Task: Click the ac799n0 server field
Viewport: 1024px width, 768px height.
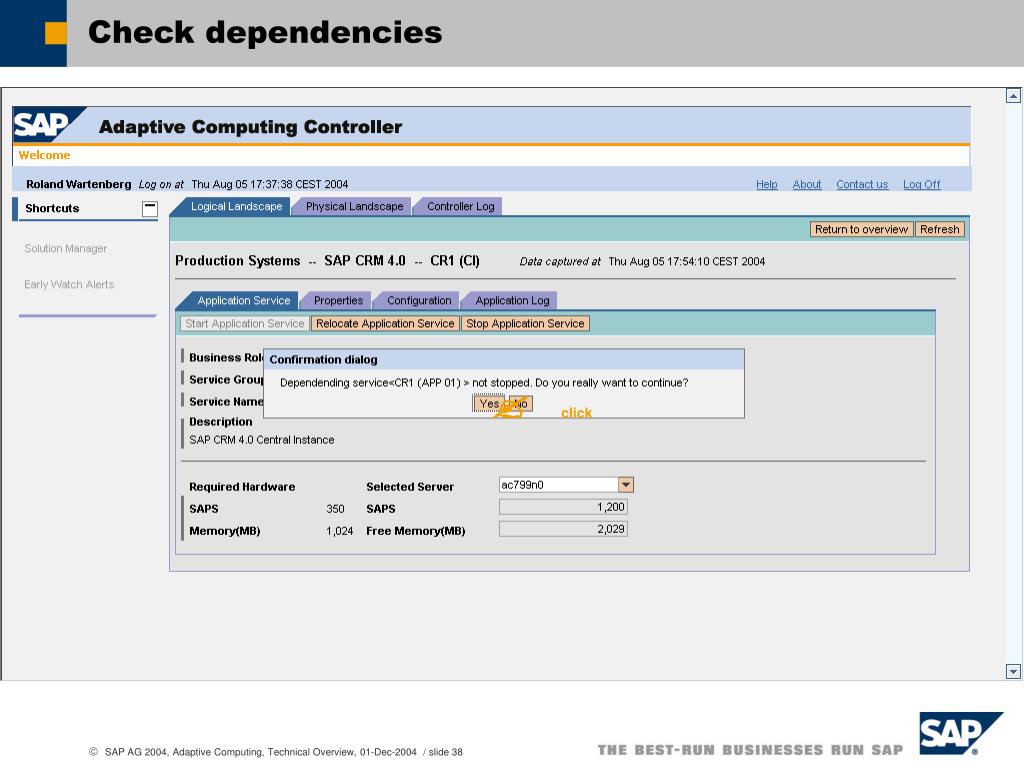Action: click(x=558, y=485)
